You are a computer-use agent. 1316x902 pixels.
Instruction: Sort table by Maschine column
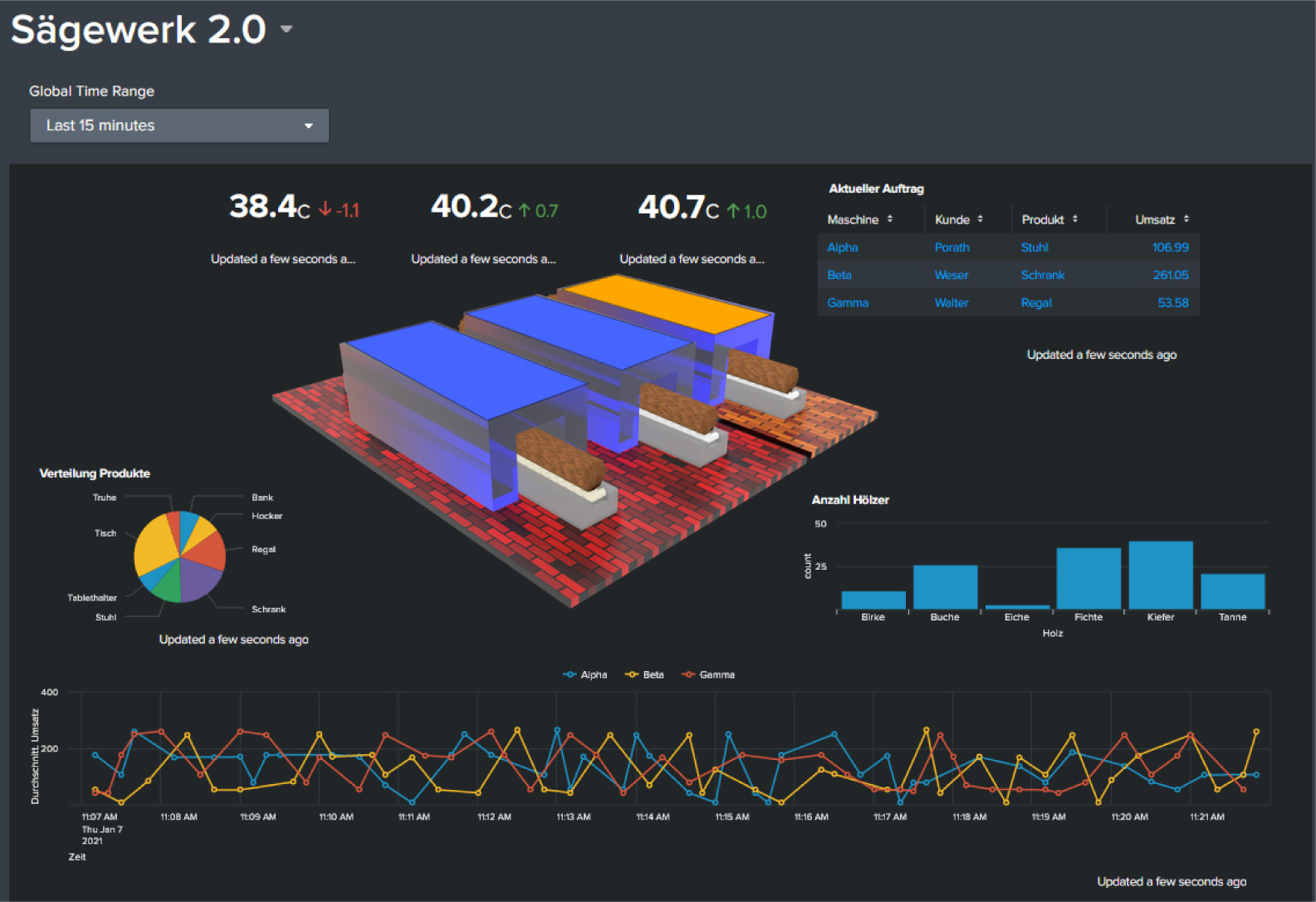pyautogui.click(x=859, y=219)
